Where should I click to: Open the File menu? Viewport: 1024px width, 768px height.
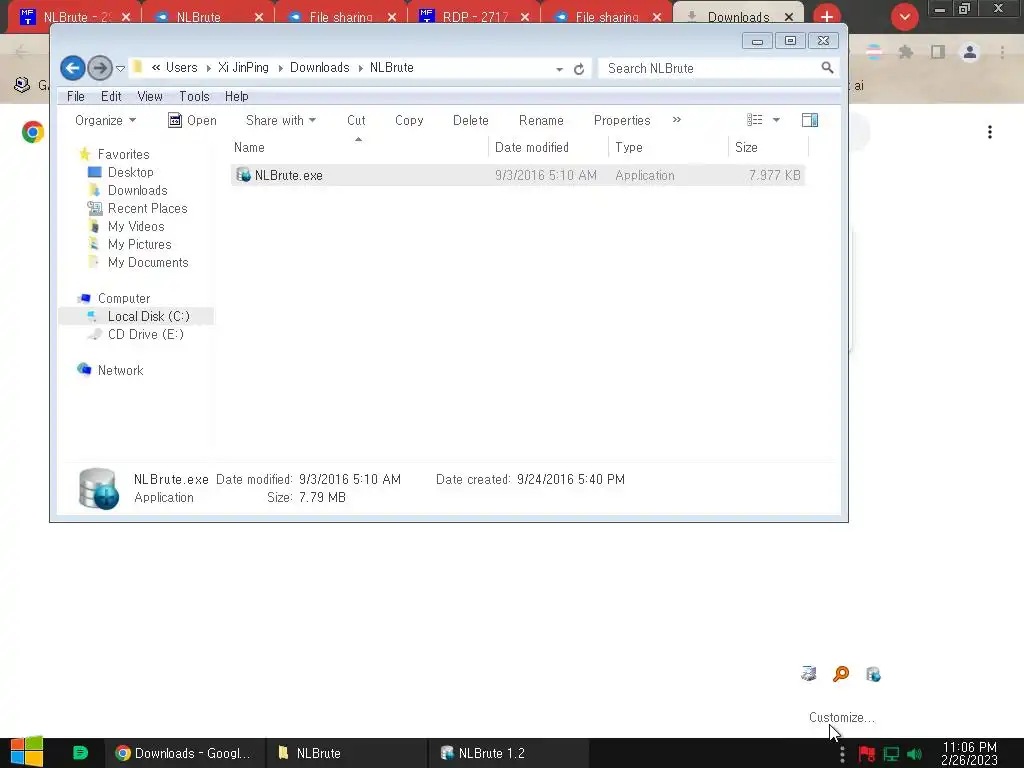[76, 96]
